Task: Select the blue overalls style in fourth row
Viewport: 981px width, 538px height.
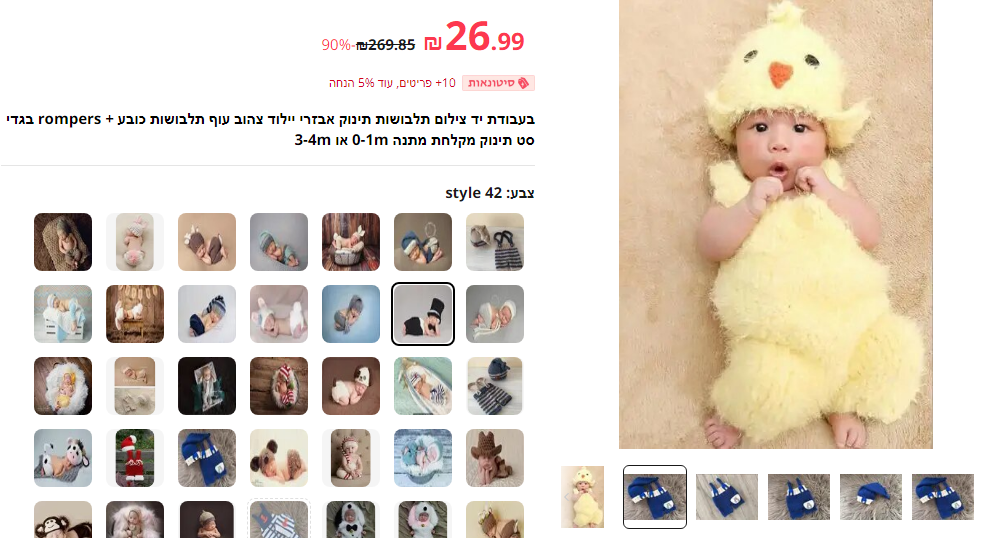Action: point(207,458)
